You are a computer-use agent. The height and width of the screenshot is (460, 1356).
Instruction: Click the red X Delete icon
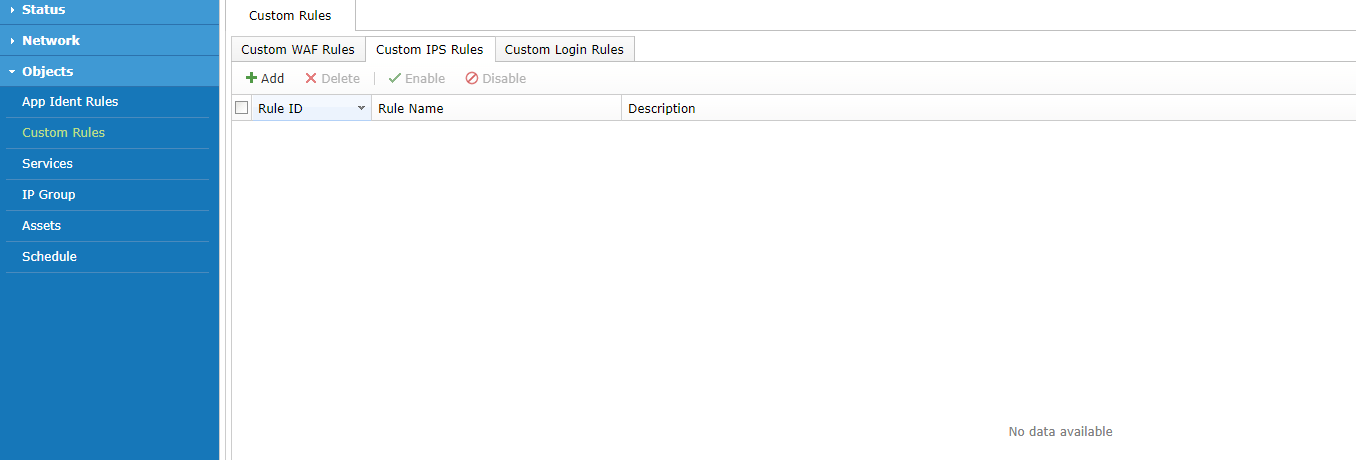311,78
